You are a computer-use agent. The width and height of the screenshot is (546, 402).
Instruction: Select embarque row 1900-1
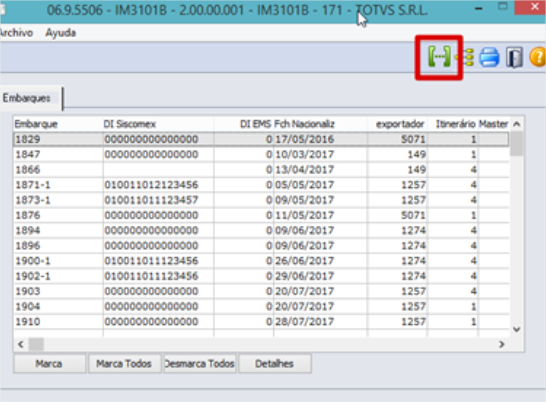point(261,261)
